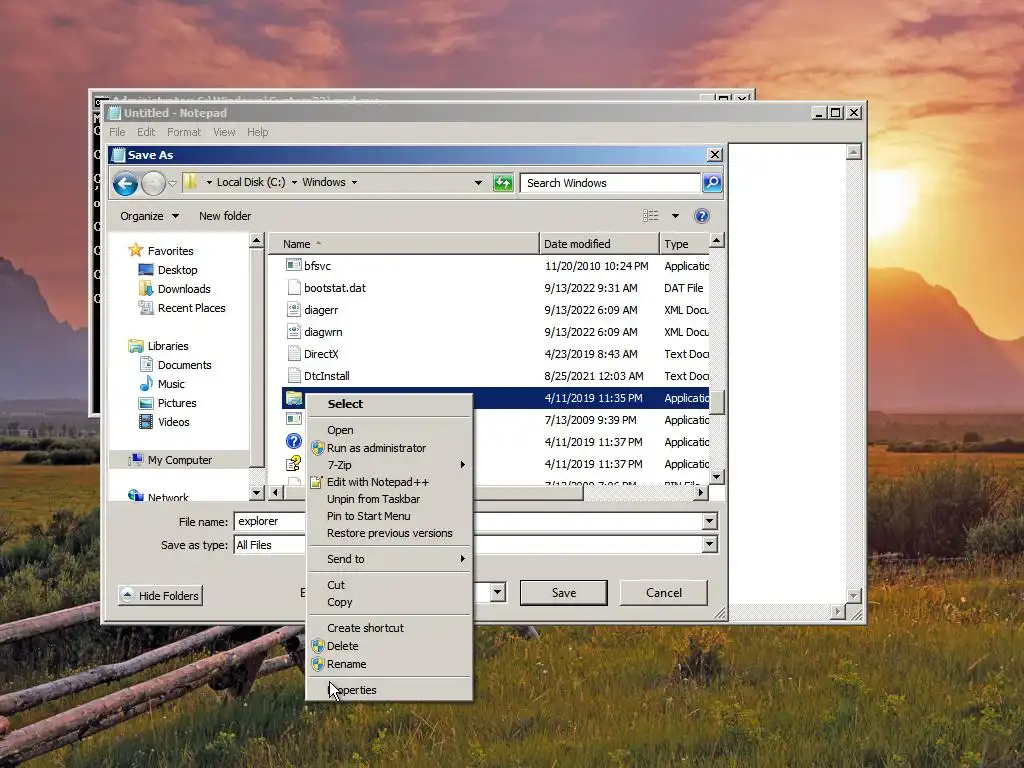Screen dimensions: 1024x768
Task: Click the diagwrn XML file icon
Action: (x=294, y=332)
